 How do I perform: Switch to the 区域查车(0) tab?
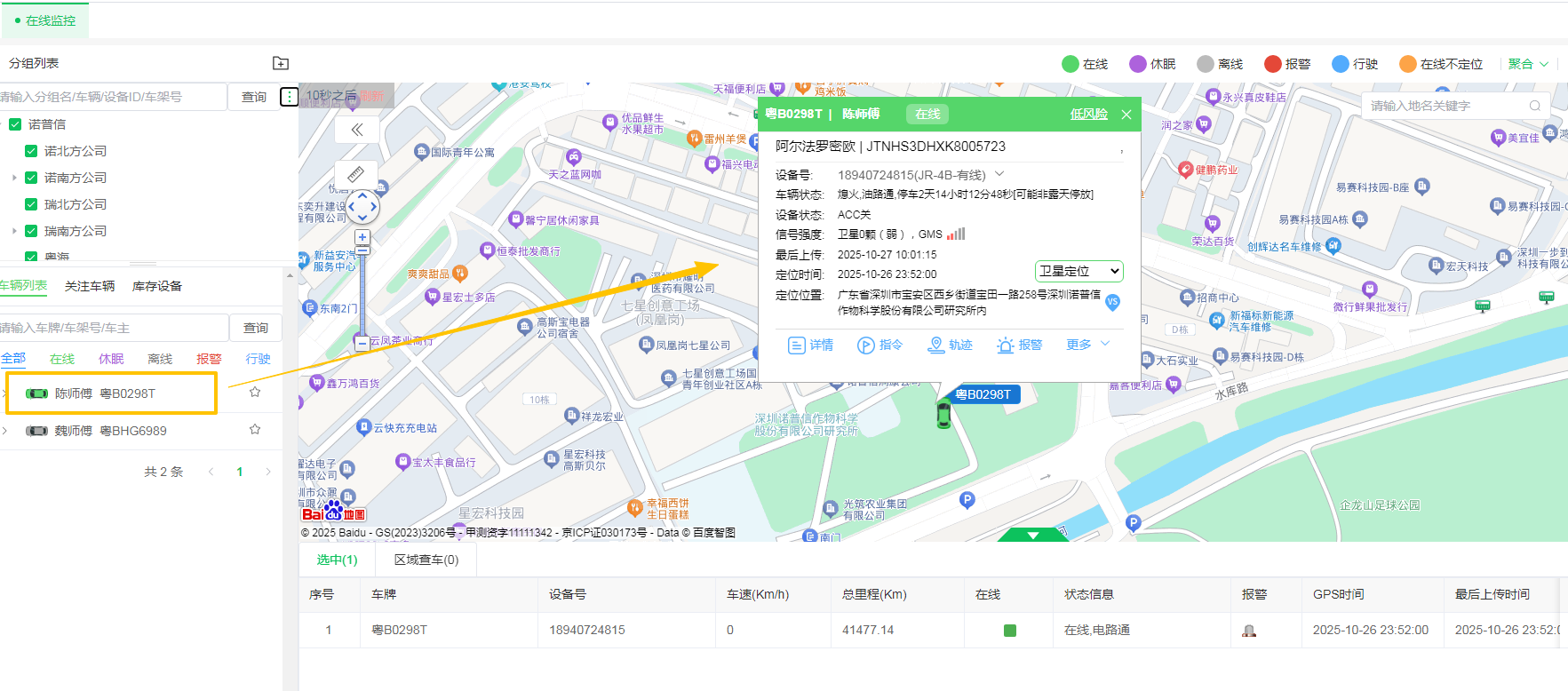pyautogui.click(x=426, y=560)
